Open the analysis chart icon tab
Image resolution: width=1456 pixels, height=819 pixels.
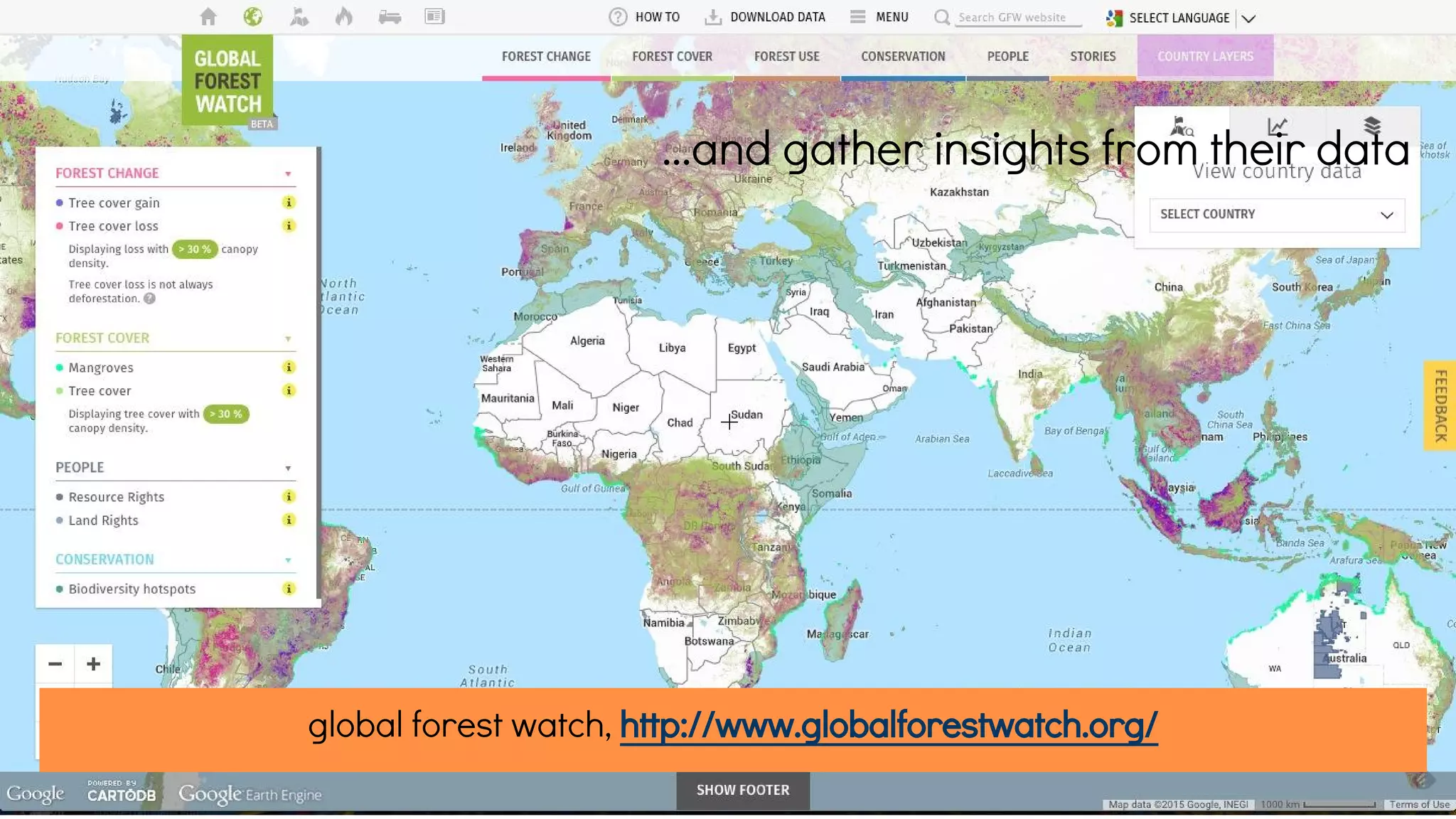(1278, 127)
